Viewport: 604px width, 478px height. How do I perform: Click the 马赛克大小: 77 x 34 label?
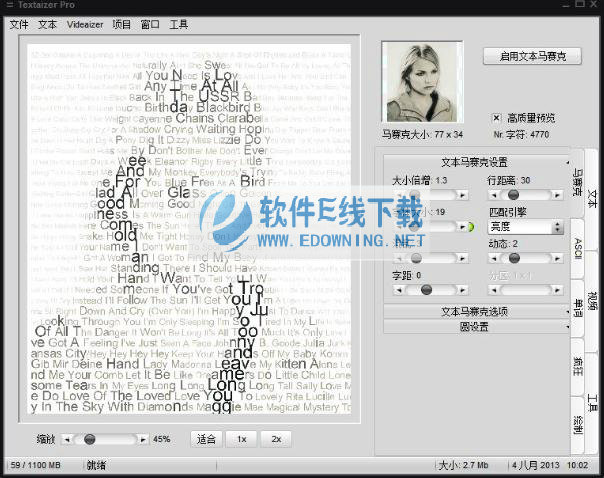tap(422, 134)
